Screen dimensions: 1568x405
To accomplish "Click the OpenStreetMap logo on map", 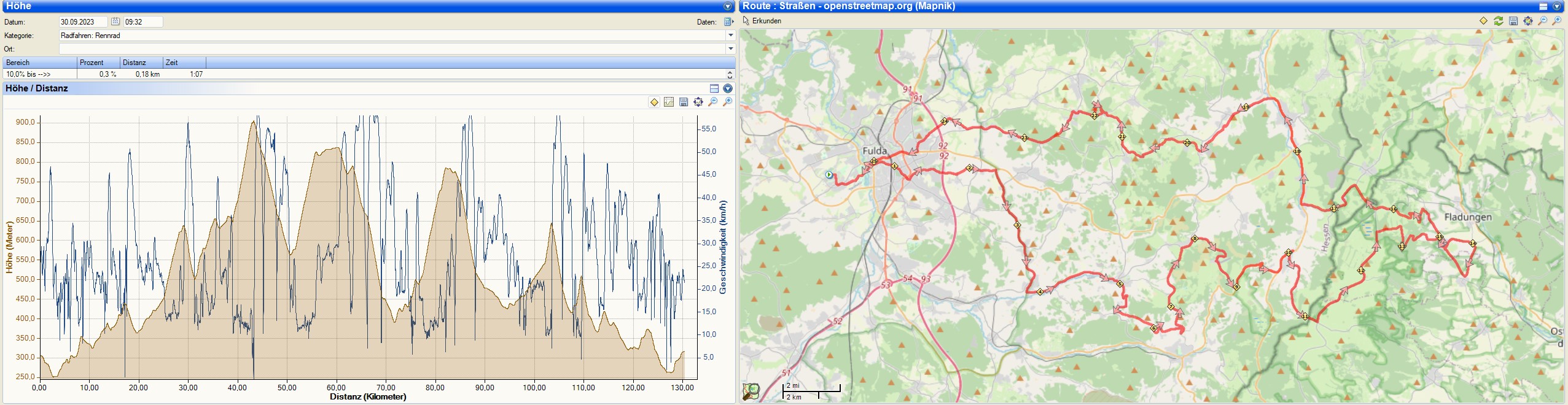I will click(x=751, y=391).
